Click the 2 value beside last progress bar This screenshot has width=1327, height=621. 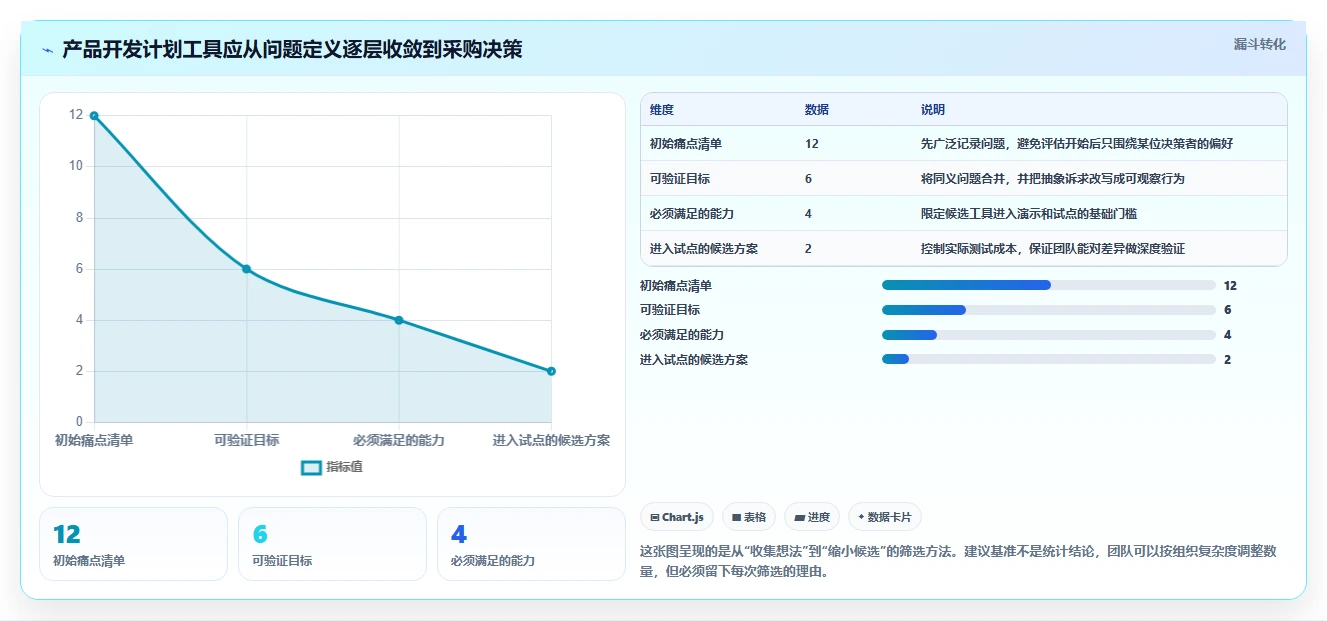pos(1227,359)
